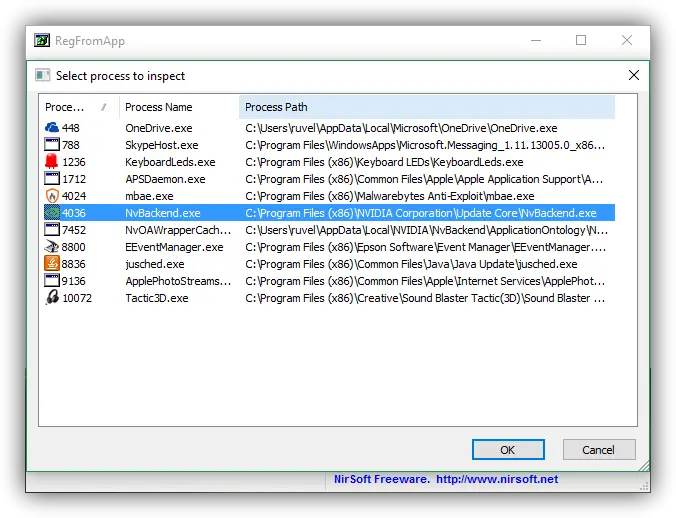
Task: Click the Creative Sound Blaster Tactic(3D) path
Action: [425, 298]
